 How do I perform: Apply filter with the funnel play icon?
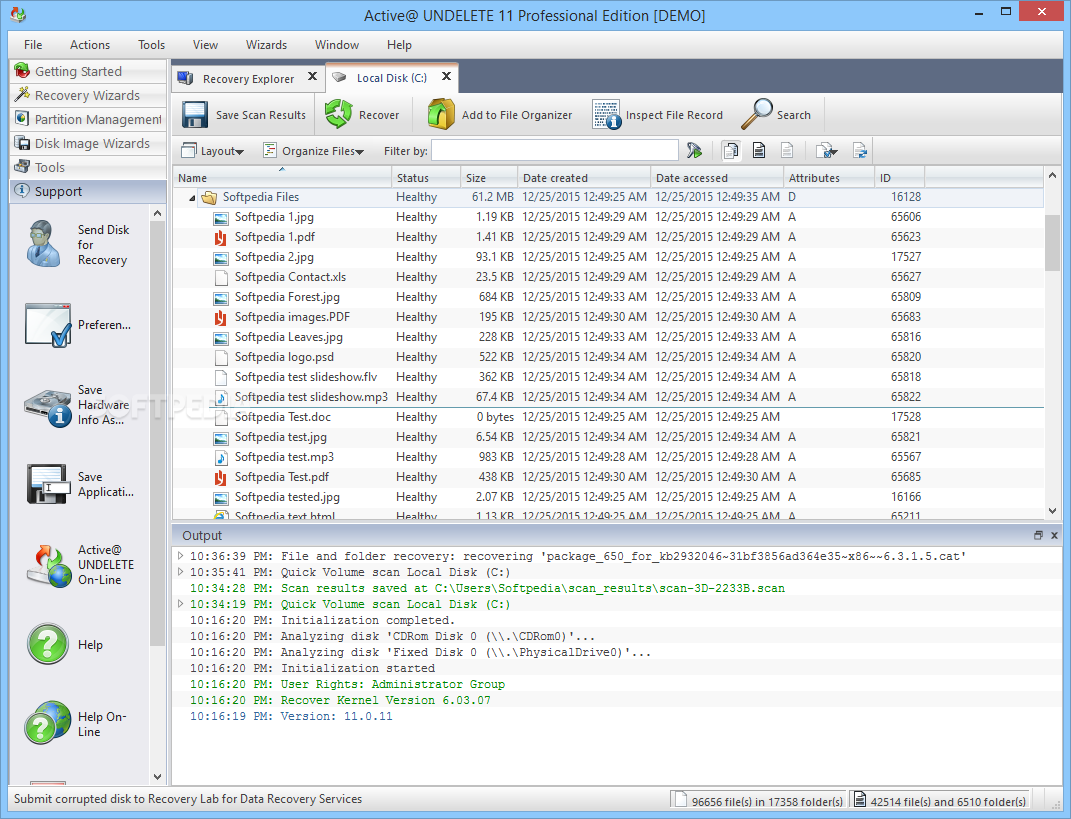(695, 150)
